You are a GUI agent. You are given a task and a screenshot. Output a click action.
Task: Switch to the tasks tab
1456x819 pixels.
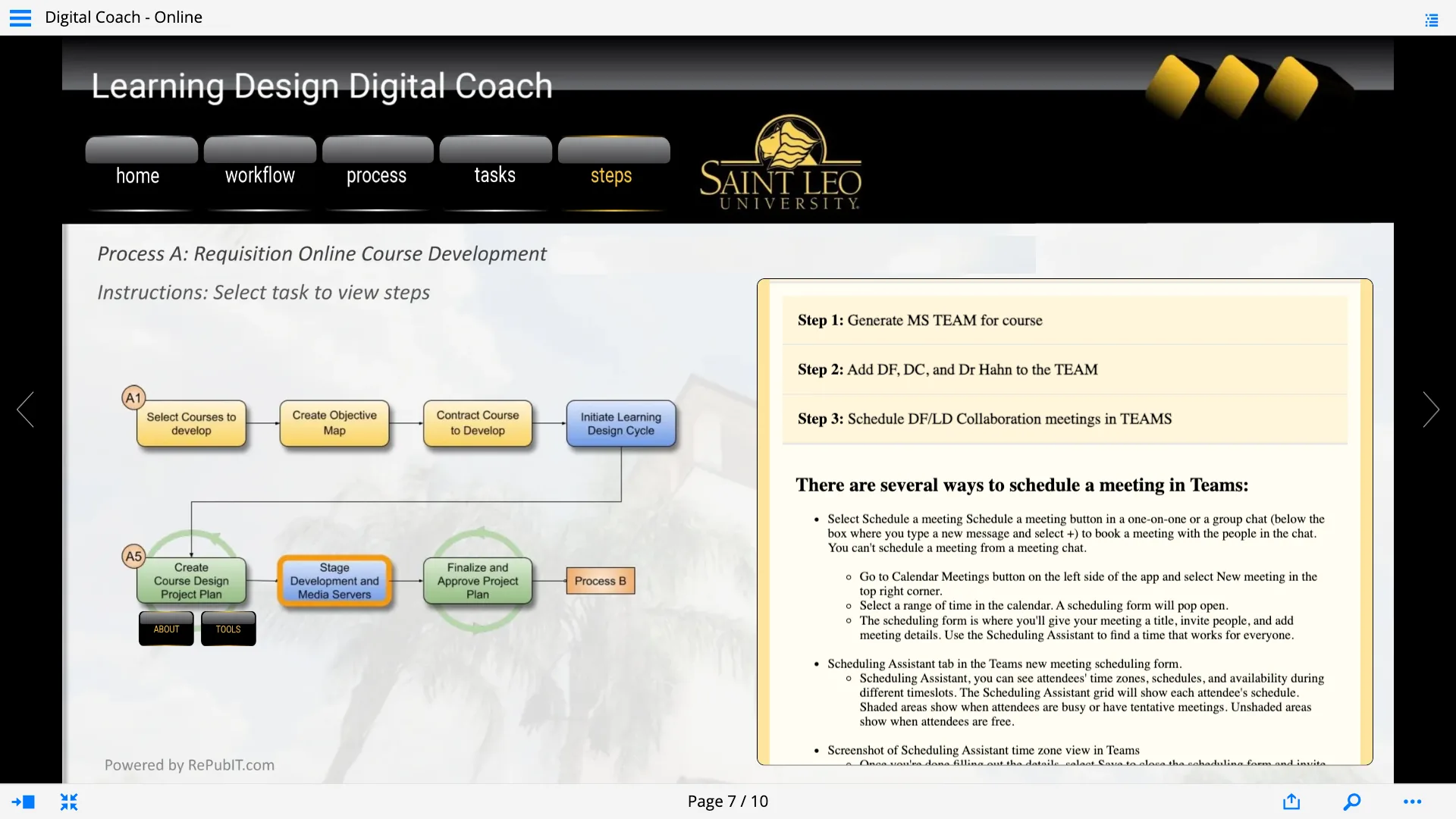[494, 175]
